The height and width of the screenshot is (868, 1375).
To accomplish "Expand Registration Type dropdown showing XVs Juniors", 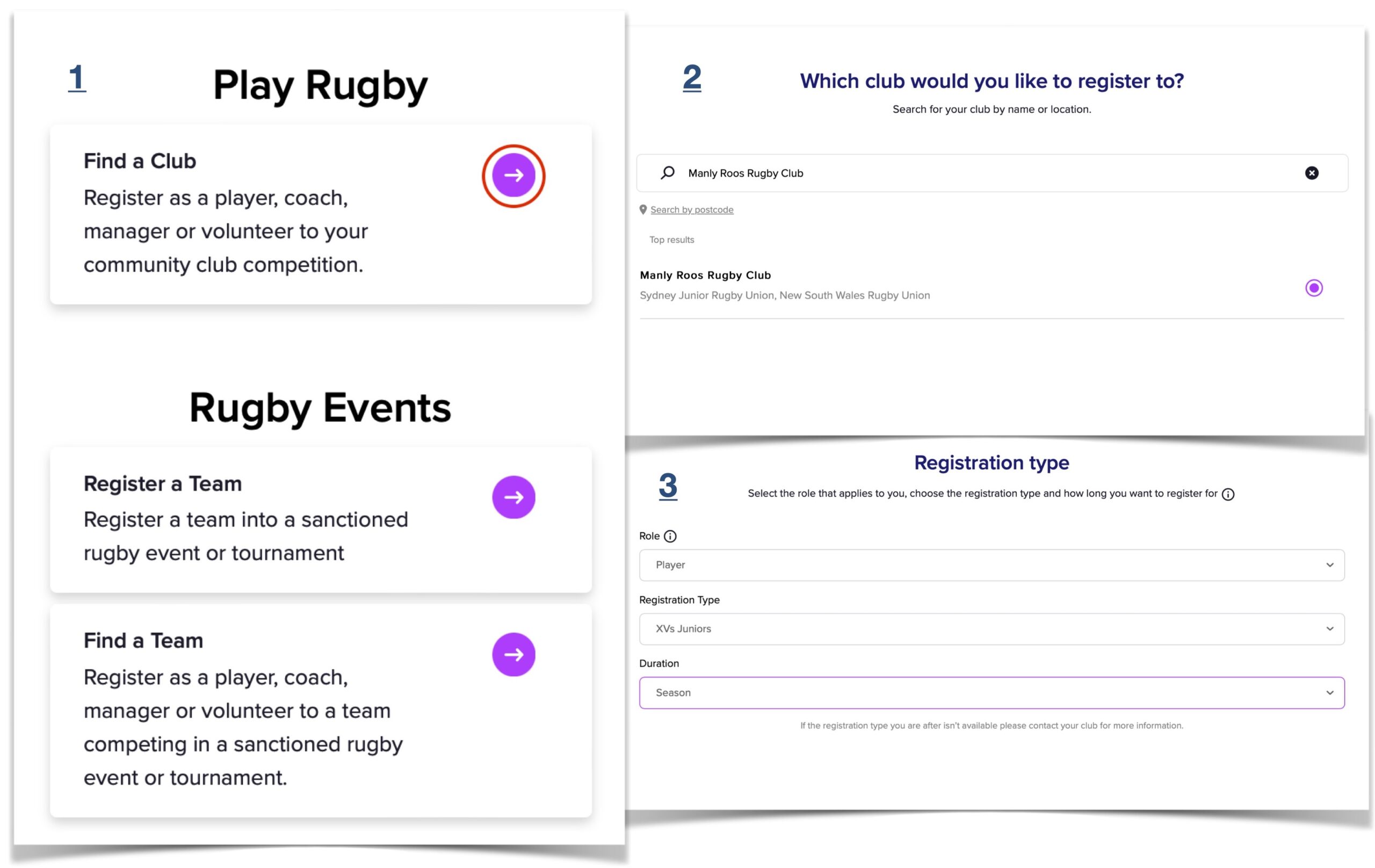I will click(x=992, y=630).
